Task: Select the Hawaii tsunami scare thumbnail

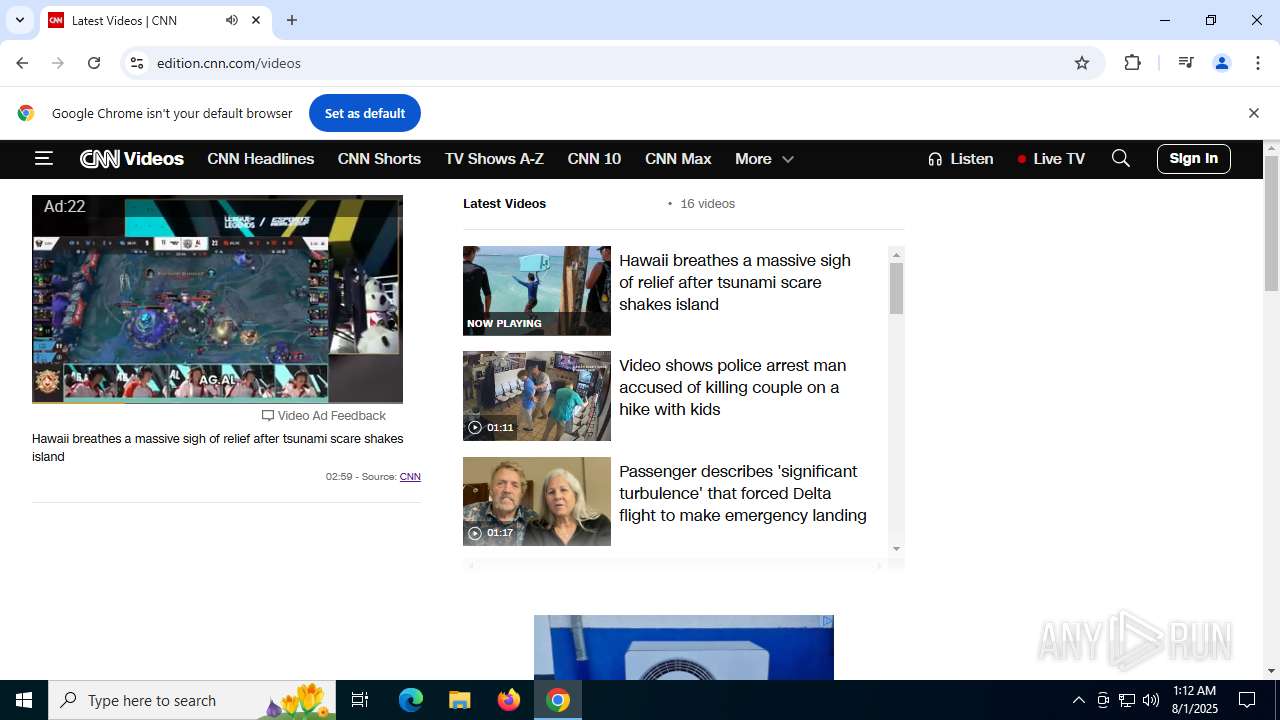Action: point(537,290)
